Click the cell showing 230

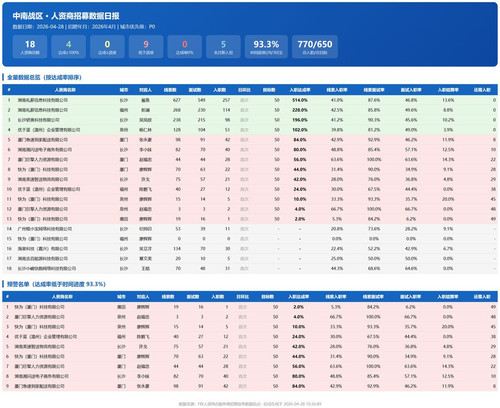pos(201,110)
